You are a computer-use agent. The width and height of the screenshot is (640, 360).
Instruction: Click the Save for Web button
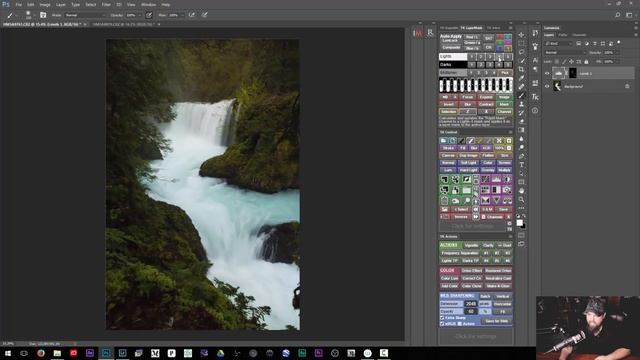tap(496, 321)
